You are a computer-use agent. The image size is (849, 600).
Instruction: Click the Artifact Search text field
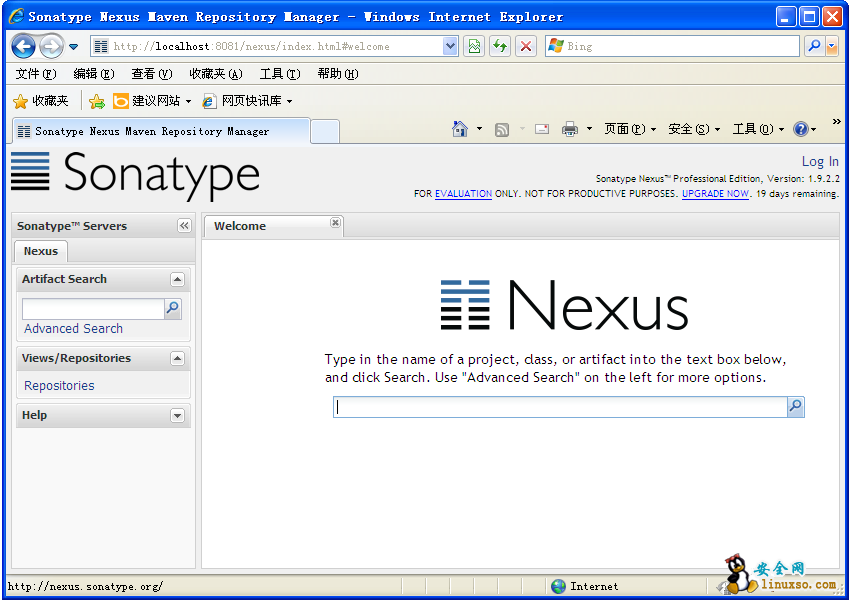(93, 309)
